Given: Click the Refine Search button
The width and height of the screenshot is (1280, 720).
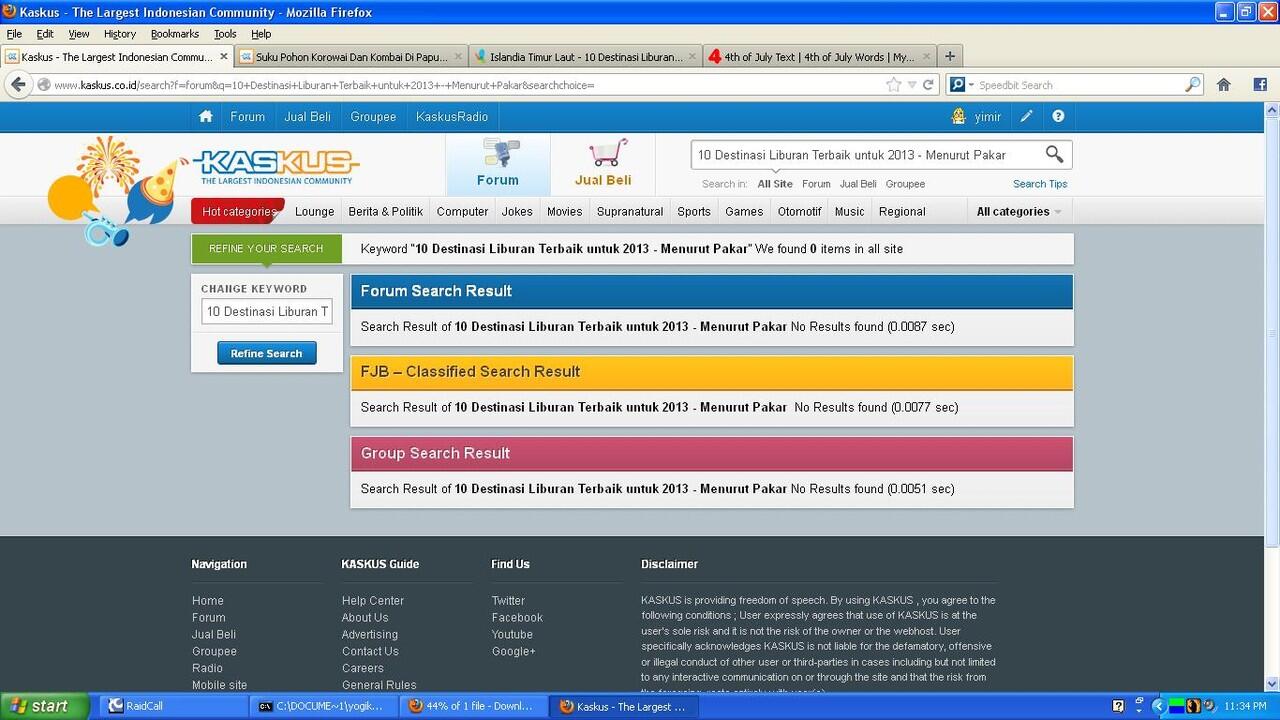Looking at the screenshot, I should click(x=267, y=353).
